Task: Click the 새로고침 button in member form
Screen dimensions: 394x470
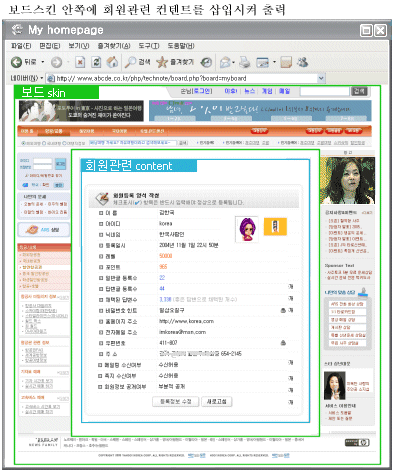Action: pos(217,402)
